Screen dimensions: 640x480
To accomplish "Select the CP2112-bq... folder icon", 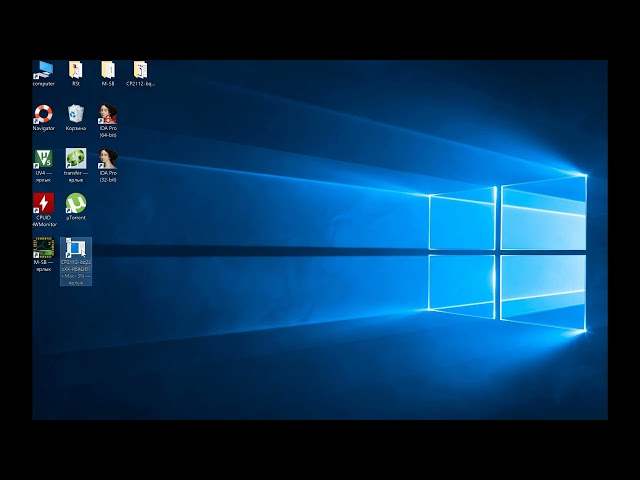I will tap(140, 71).
